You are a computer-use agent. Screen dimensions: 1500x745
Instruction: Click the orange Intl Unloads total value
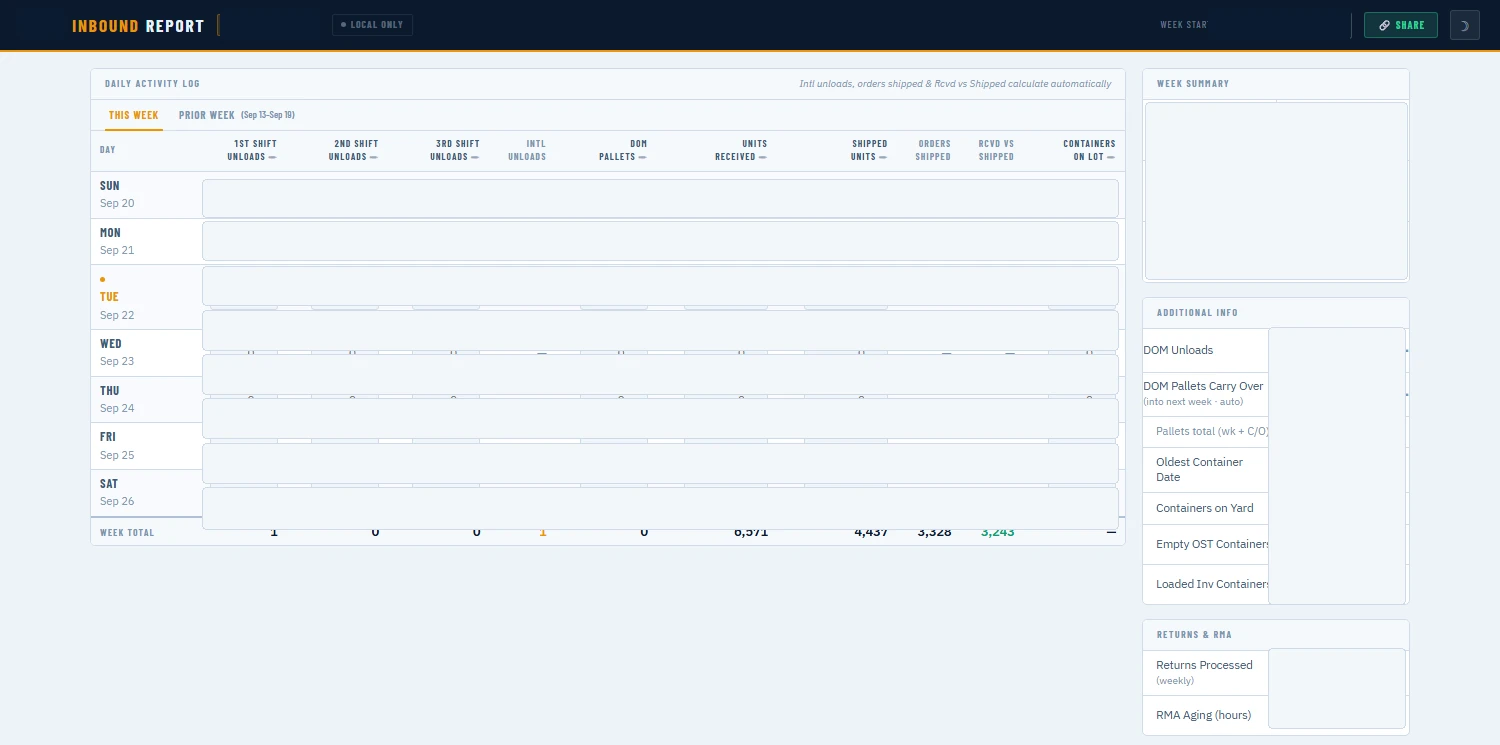543,532
